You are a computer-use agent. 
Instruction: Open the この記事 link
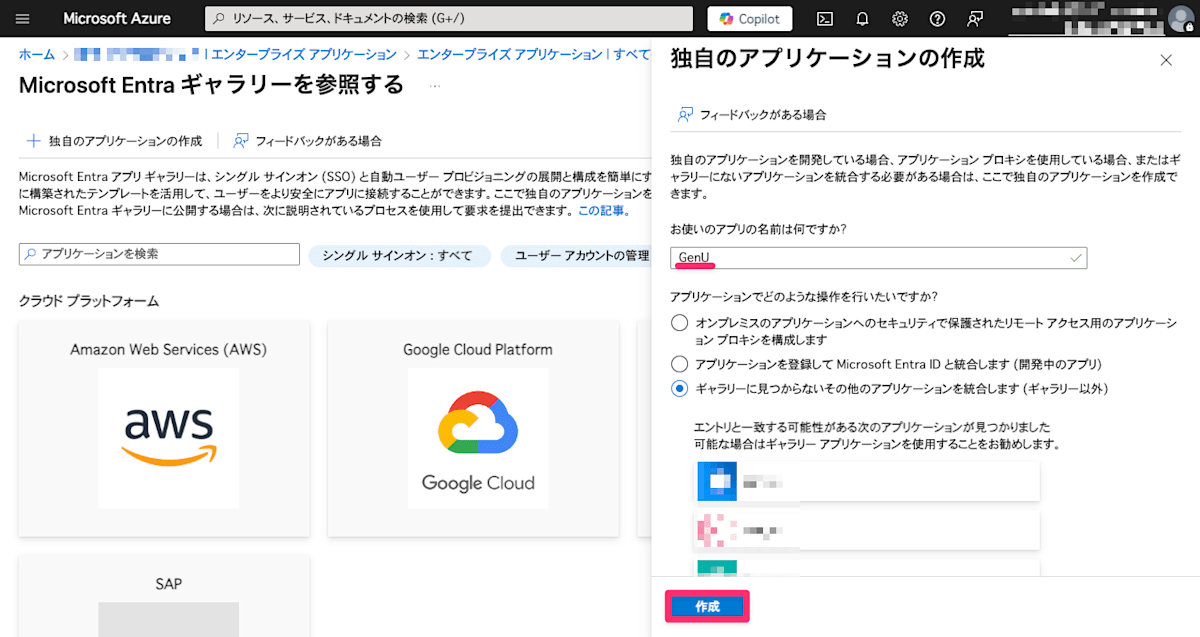pos(601,210)
